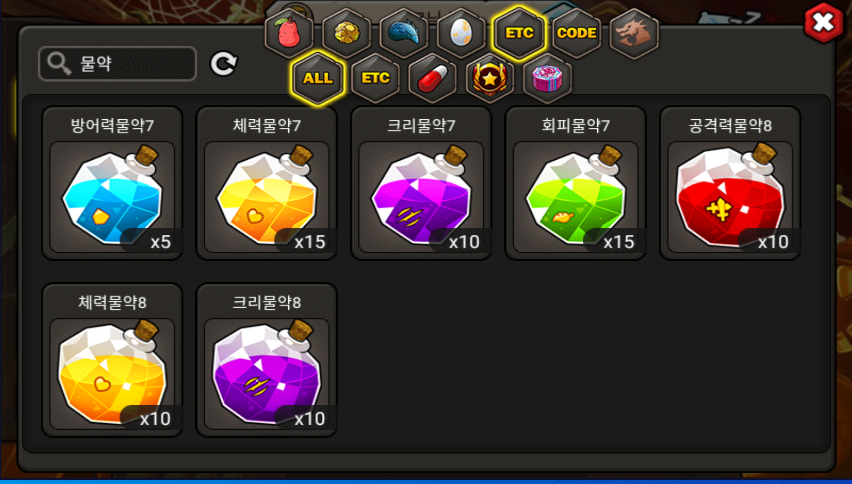Filter by red-white capsule pill icon

(x=433, y=78)
